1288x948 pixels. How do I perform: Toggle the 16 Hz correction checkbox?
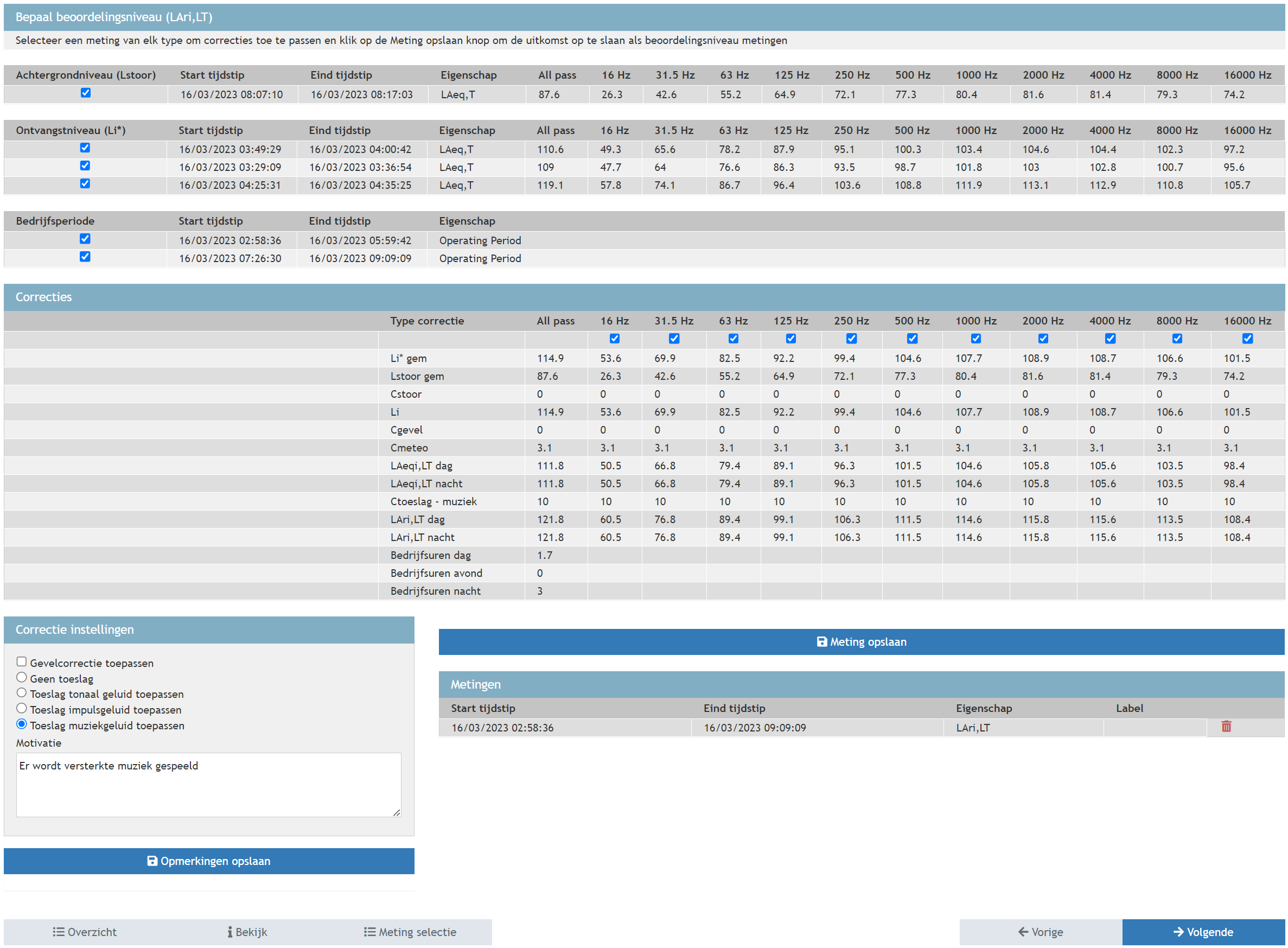click(614, 339)
